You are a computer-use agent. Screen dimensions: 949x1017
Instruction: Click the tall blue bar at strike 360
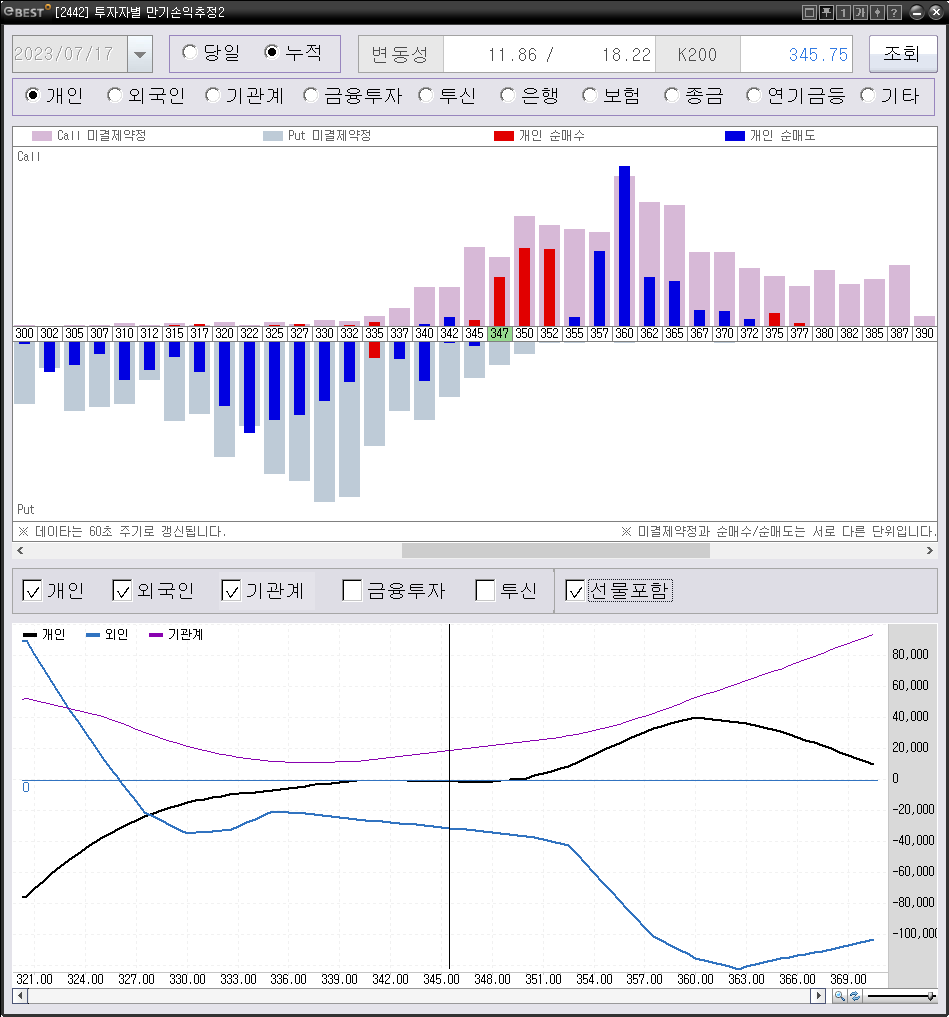624,246
